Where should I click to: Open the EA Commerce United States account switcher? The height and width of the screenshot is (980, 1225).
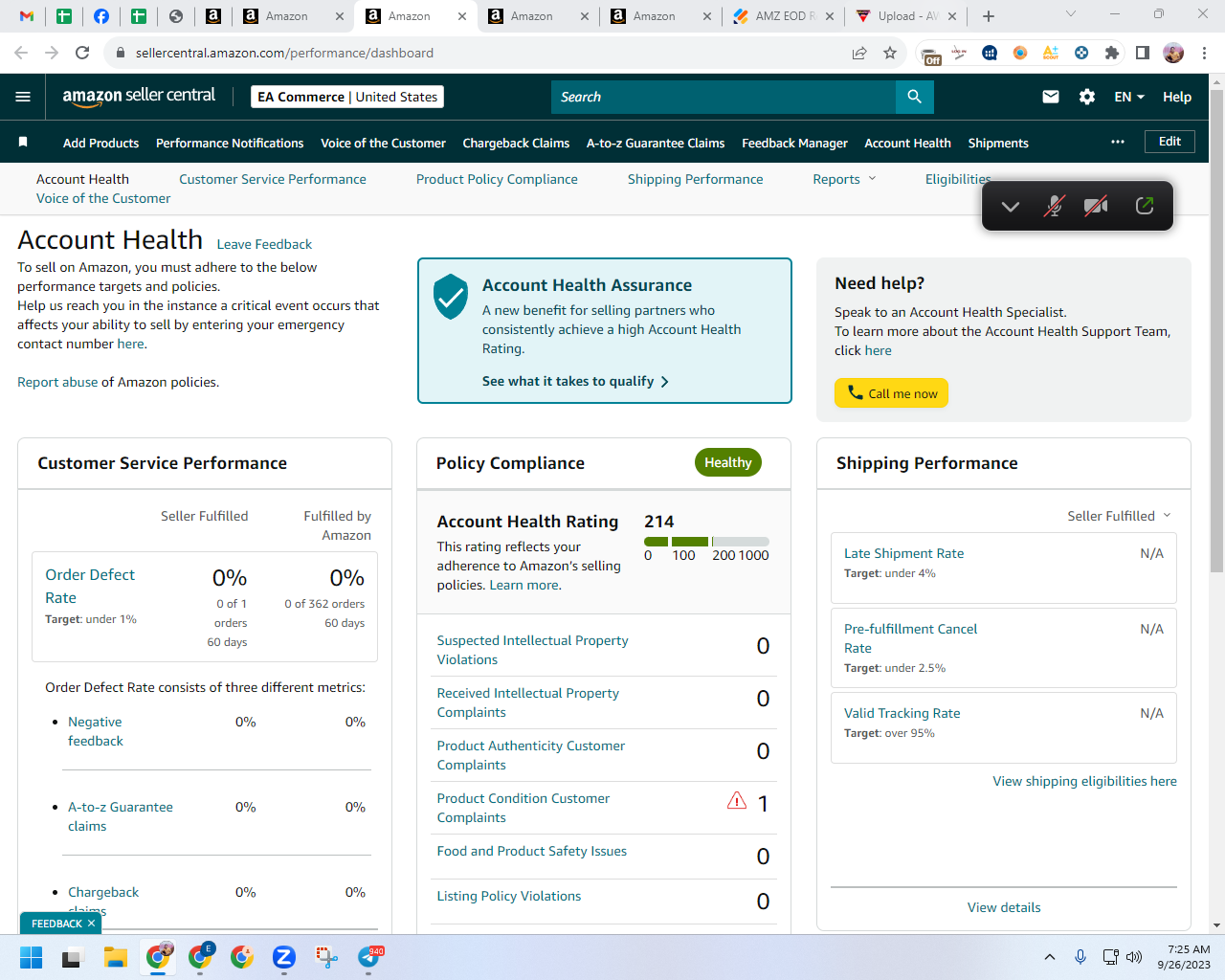click(x=347, y=97)
